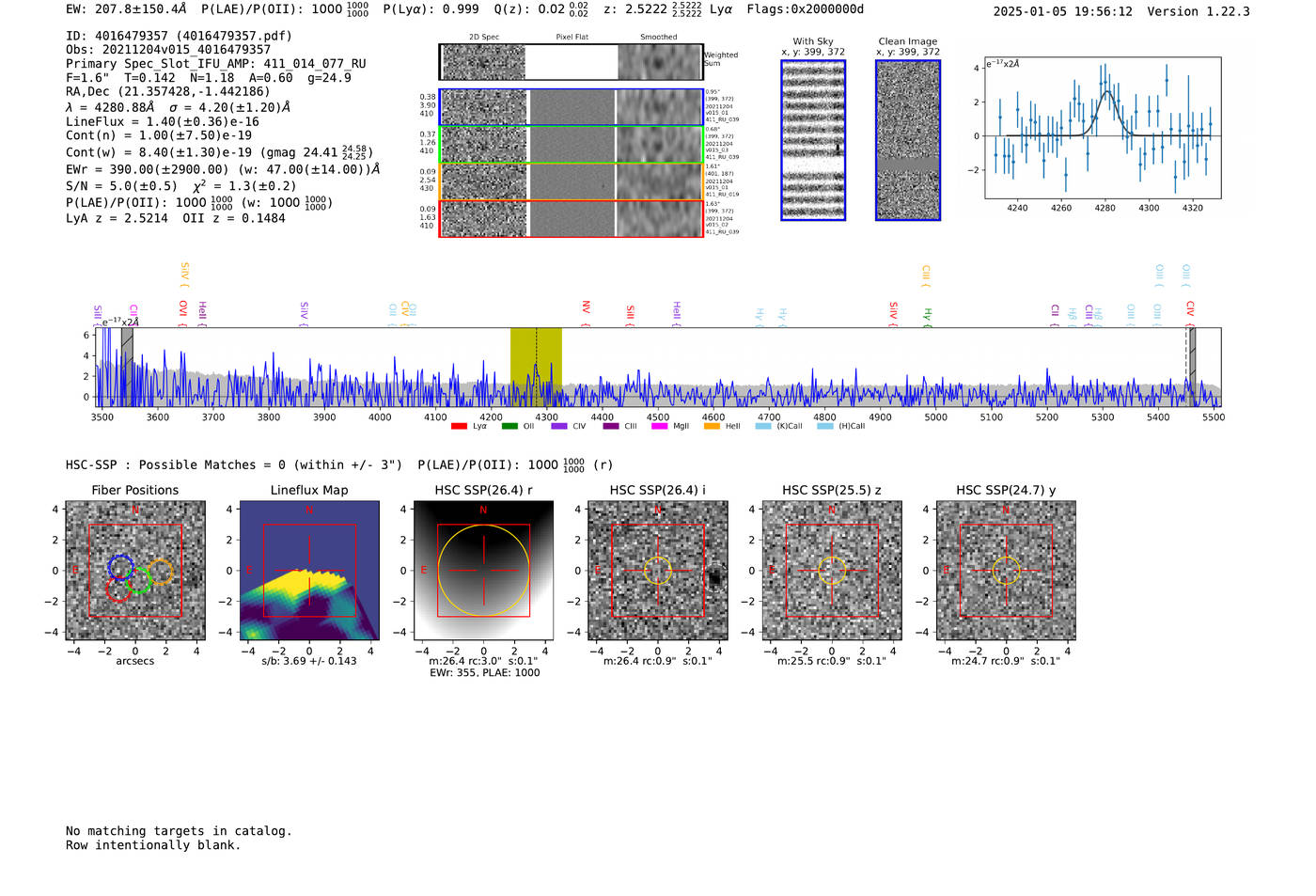Select the Clean Image cutout
1316x896 pixels.
908,140
